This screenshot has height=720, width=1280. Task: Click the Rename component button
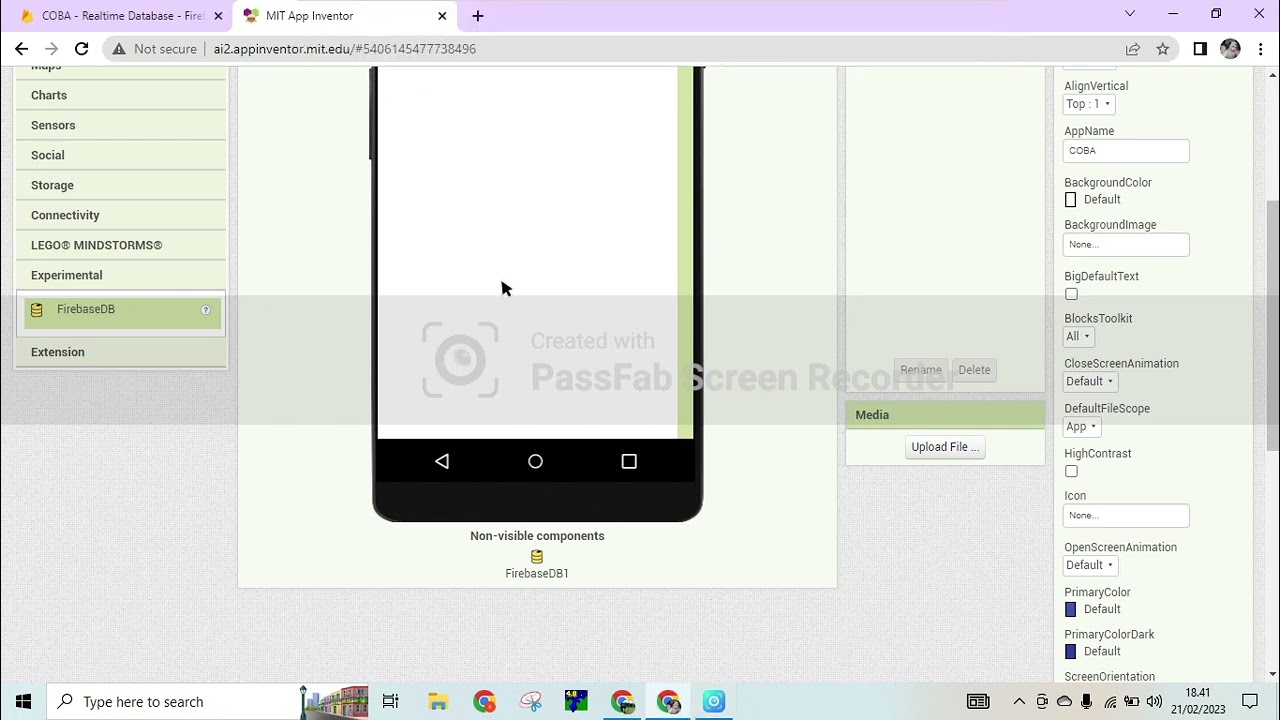[x=921, y=370]
